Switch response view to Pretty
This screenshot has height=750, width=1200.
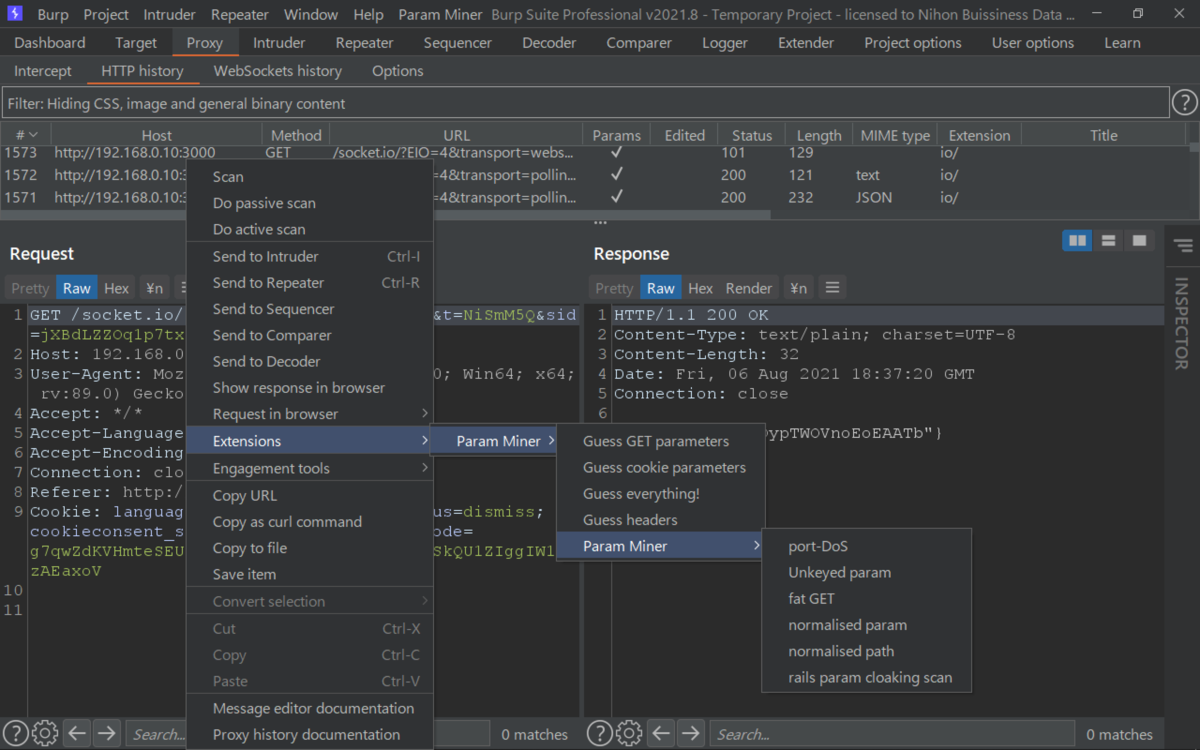614,288
